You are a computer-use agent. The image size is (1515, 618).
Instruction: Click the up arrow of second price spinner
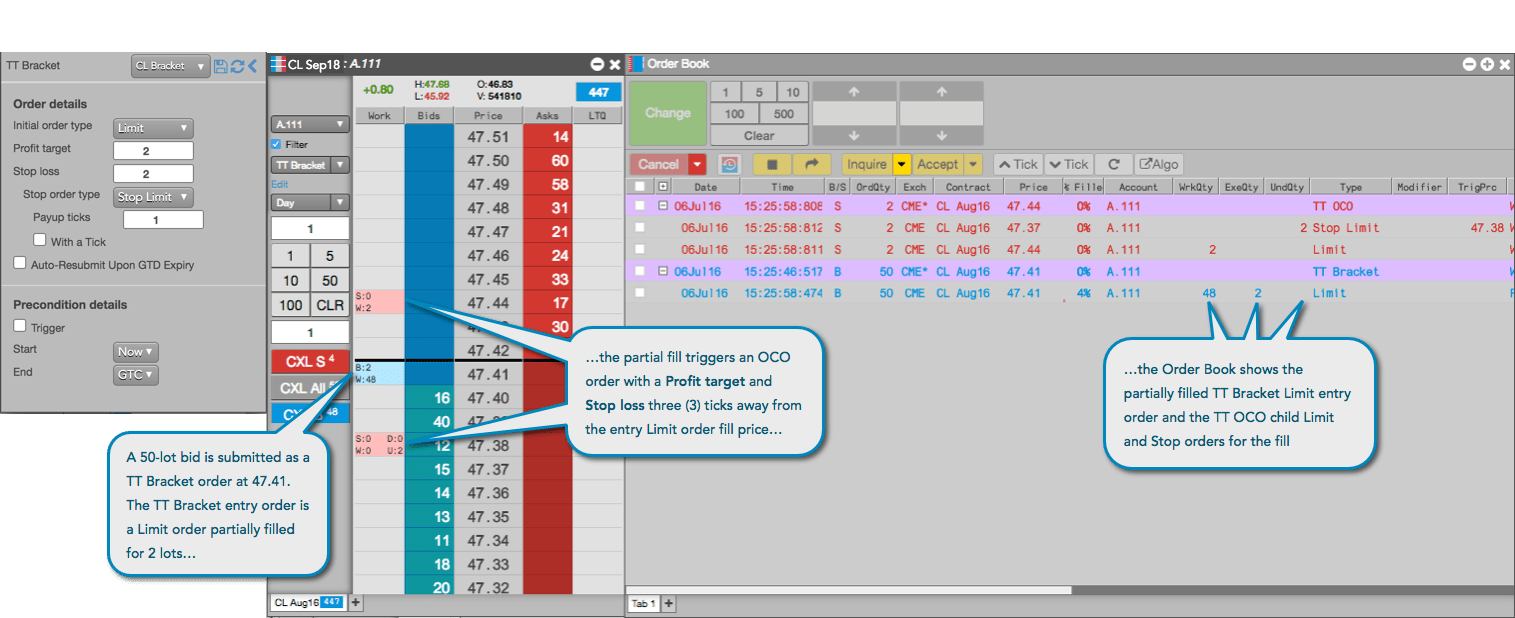tap(941, 91)
